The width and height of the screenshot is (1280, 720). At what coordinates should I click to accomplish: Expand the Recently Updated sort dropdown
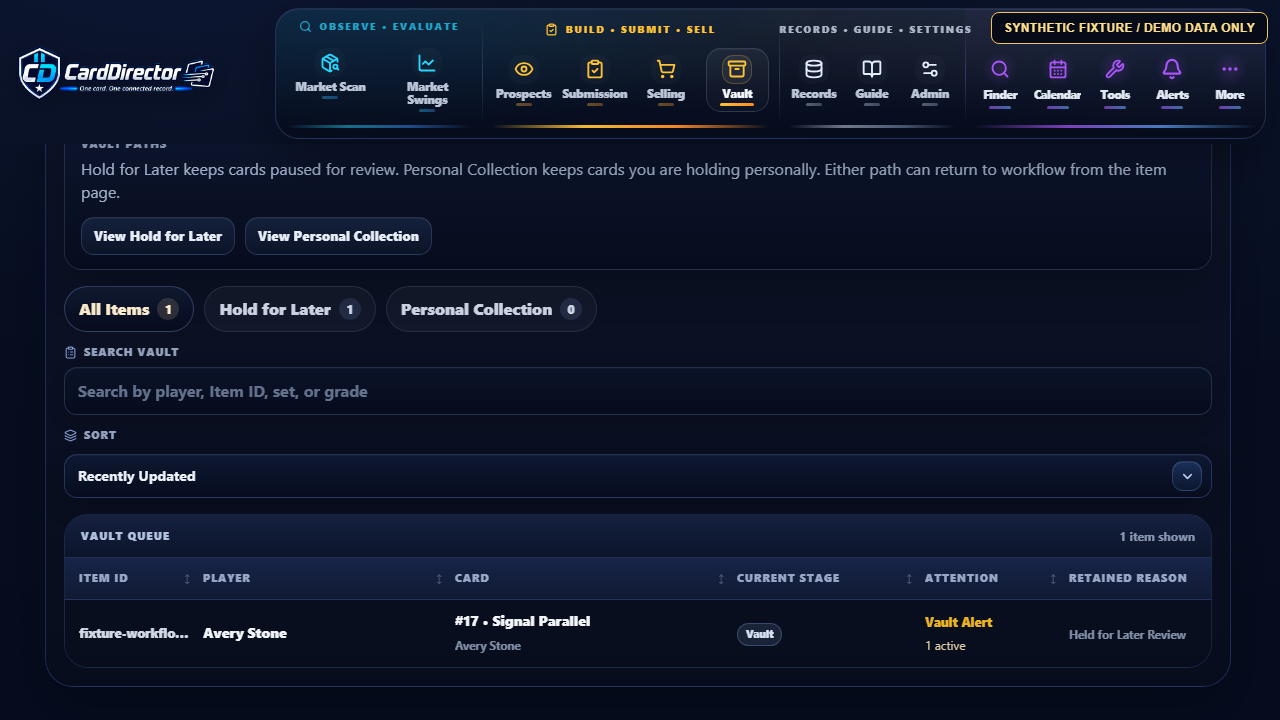(1187, 476)
